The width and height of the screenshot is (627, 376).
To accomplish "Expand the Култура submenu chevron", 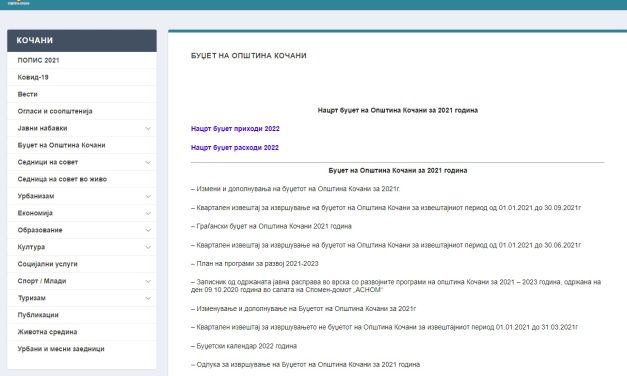I will coord(148,247).
